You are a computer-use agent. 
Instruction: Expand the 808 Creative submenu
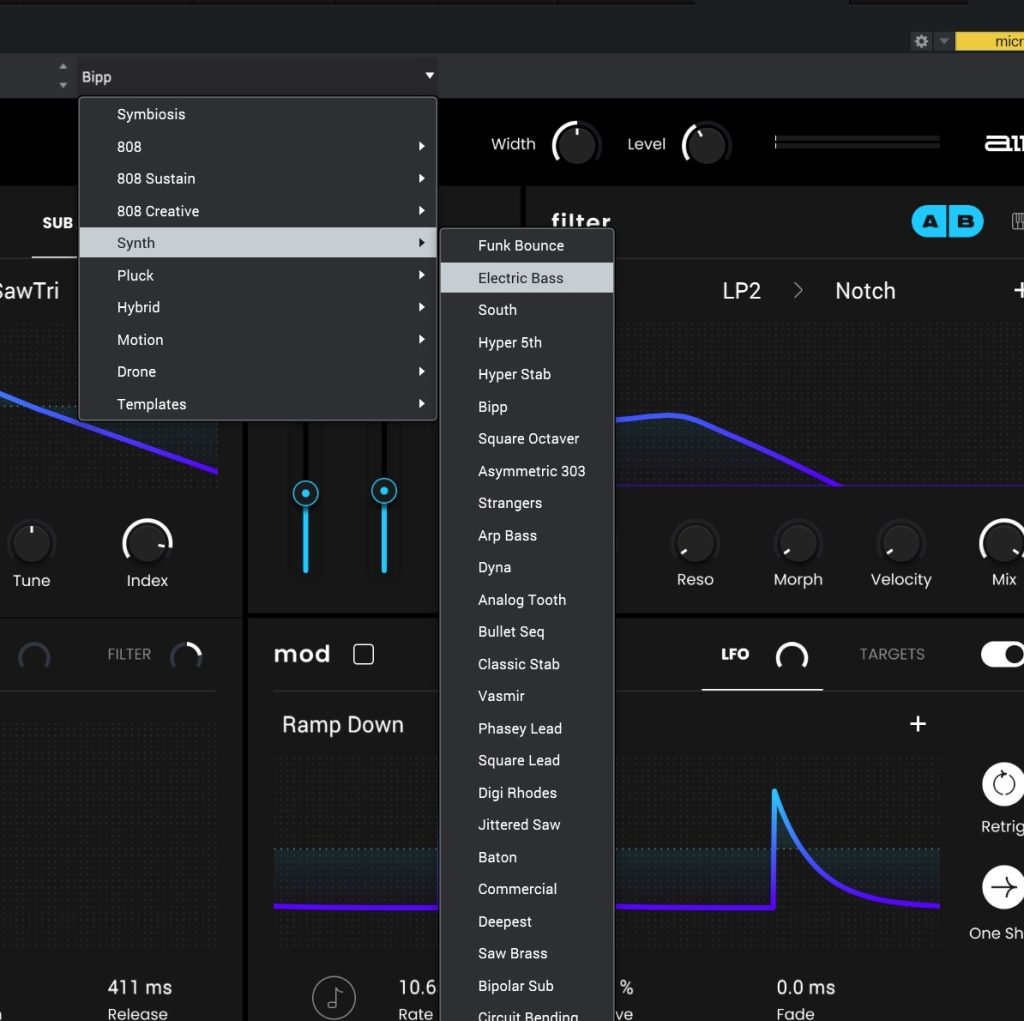(x=257, y=211)
